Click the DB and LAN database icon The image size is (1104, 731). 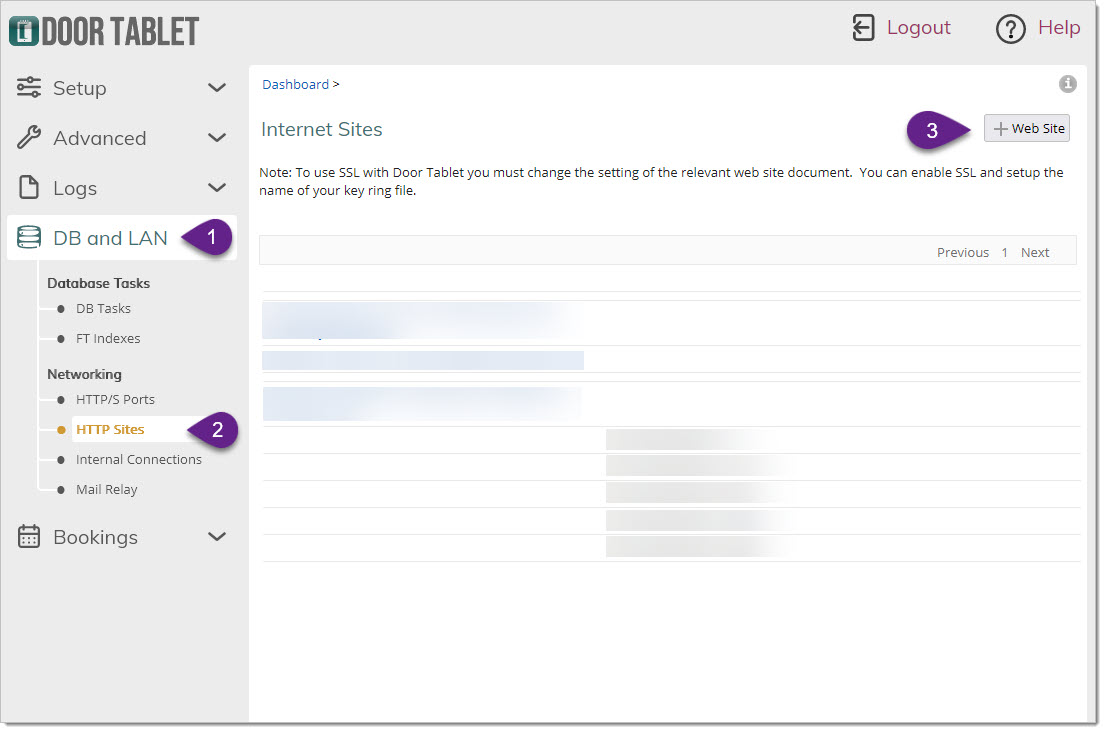point(29,238)
